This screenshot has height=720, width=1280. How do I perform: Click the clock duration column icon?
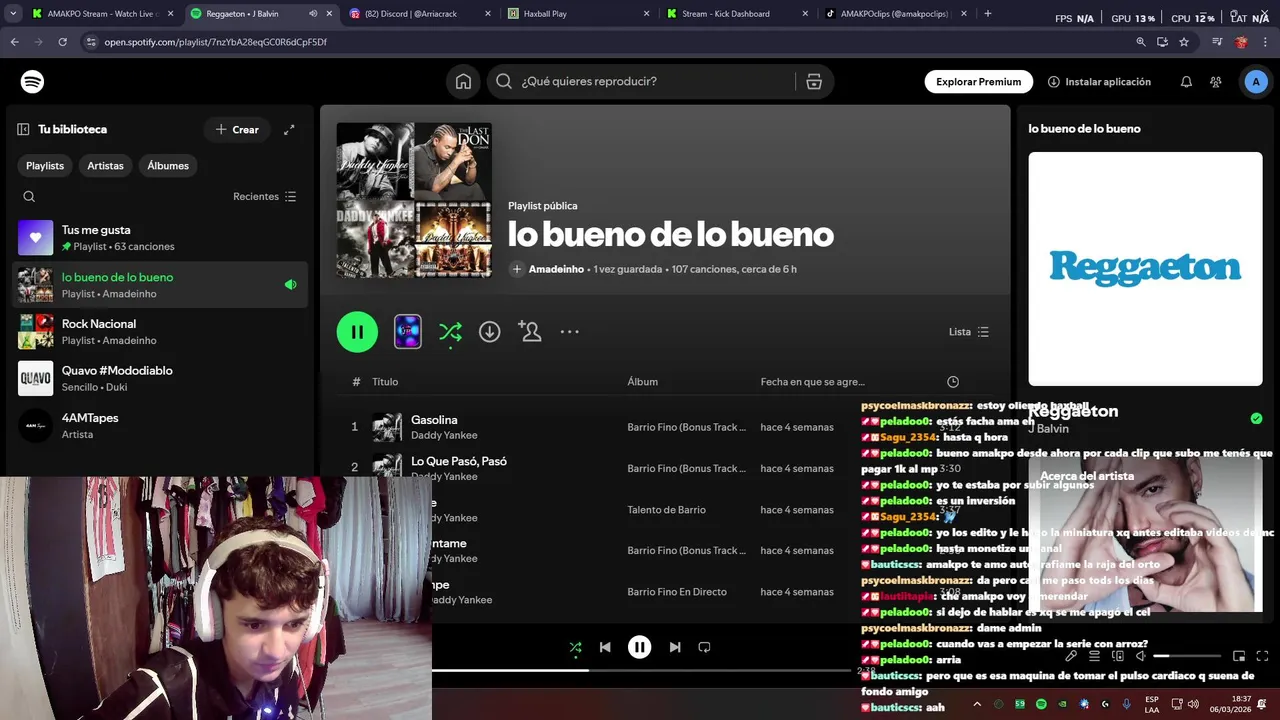pos(953,382)
